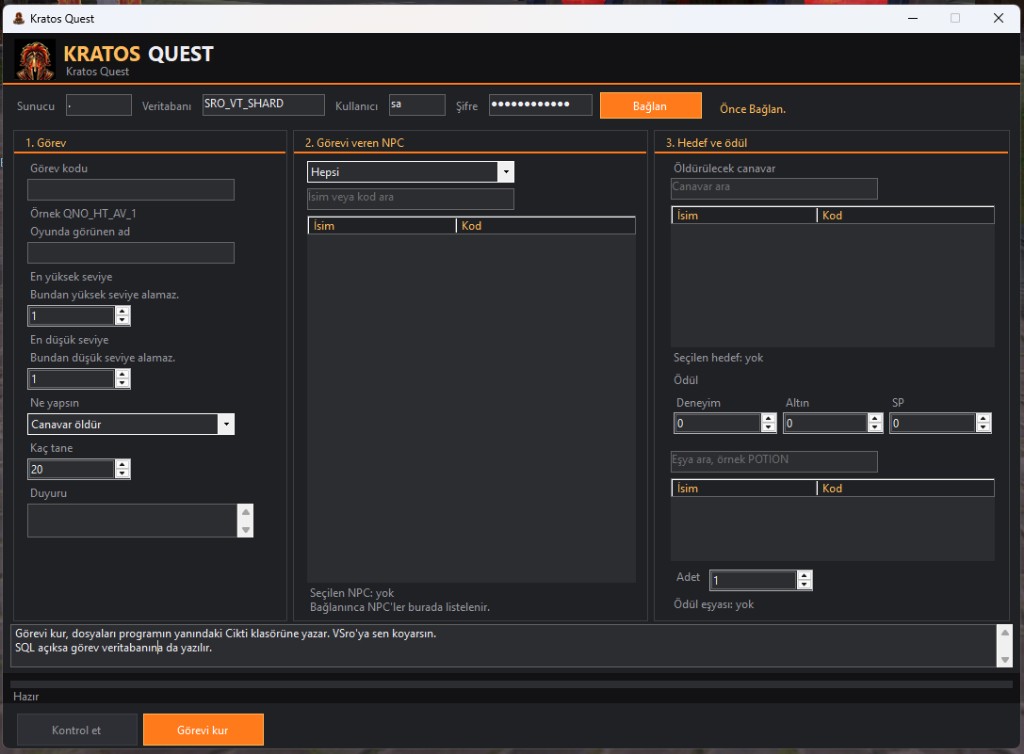Screen dimensions: 1024x754
Task: Click the İsim veya kod ara search field
Action: click(410, 198)
